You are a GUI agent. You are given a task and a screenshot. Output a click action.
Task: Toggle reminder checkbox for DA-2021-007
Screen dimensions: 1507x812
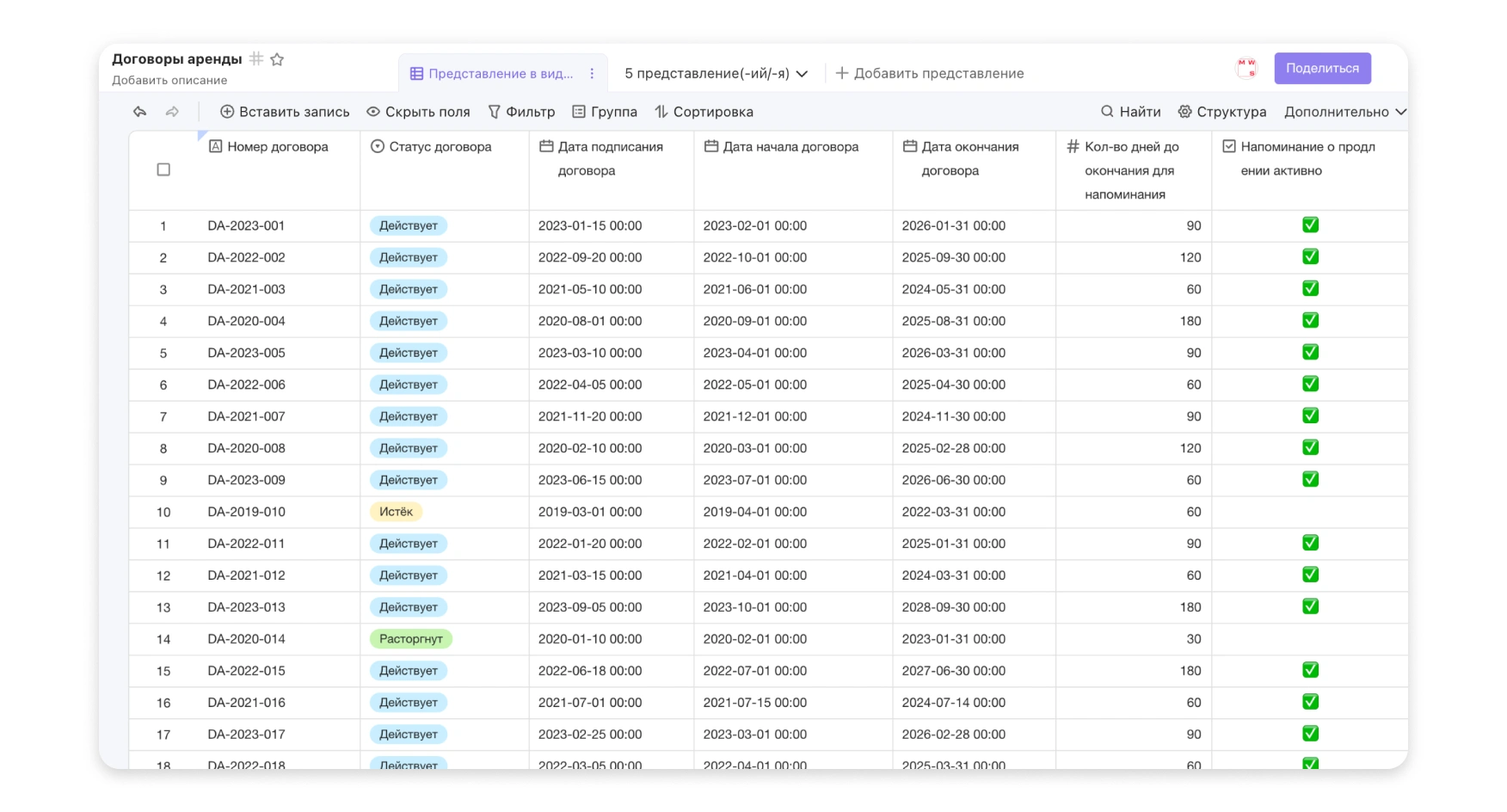pyautogui.click(x=1310, y=416)
